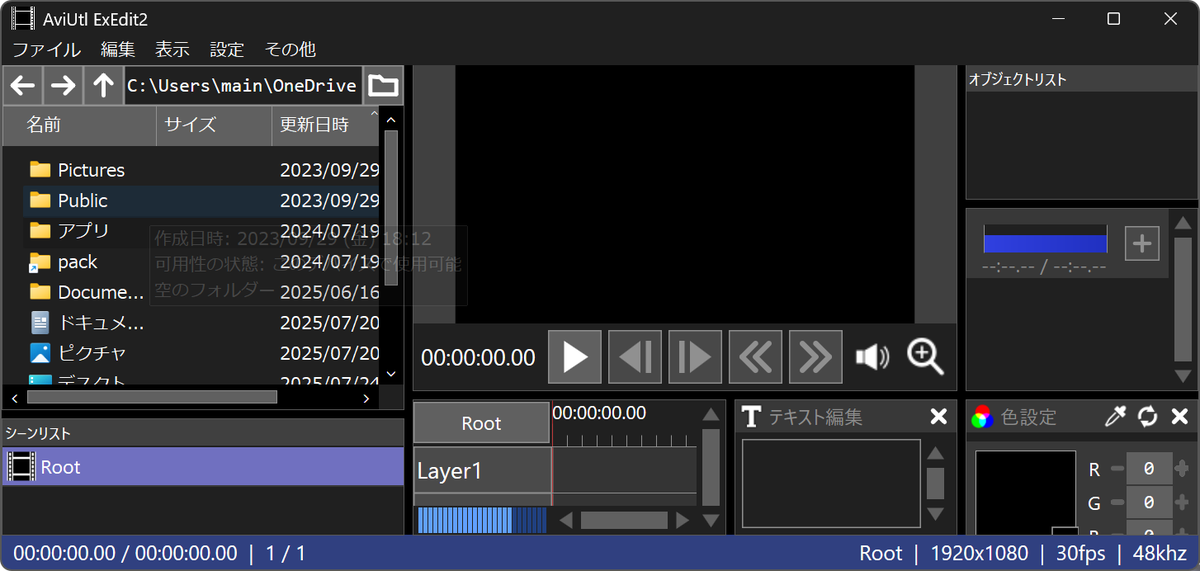Viewport: 1200px width, 571px height.
Task: Select the Root scene in シーンリスト
Action: click(203, 467)
